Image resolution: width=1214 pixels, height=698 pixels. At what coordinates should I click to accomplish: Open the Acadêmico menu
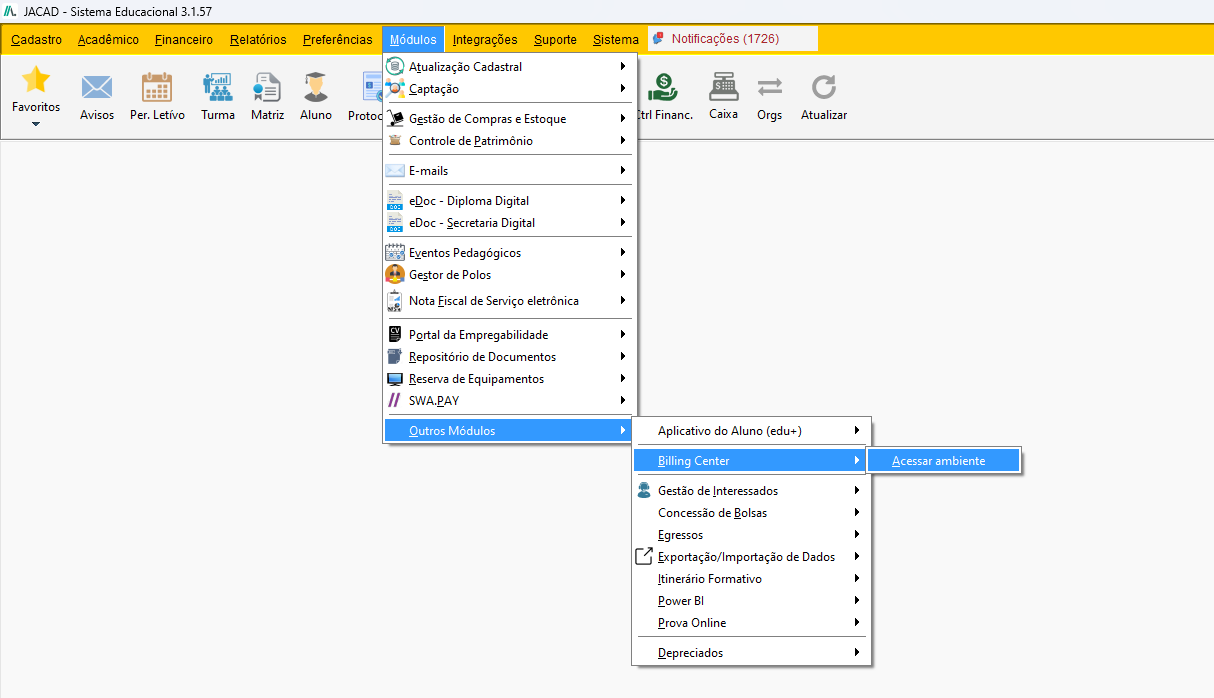(x=108, y=40)
